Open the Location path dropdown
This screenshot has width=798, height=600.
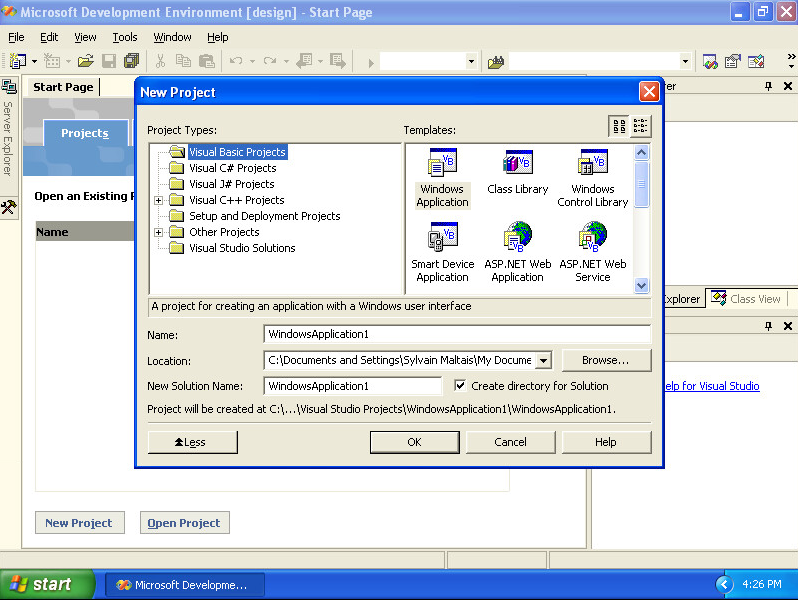(x=543, y=360)
